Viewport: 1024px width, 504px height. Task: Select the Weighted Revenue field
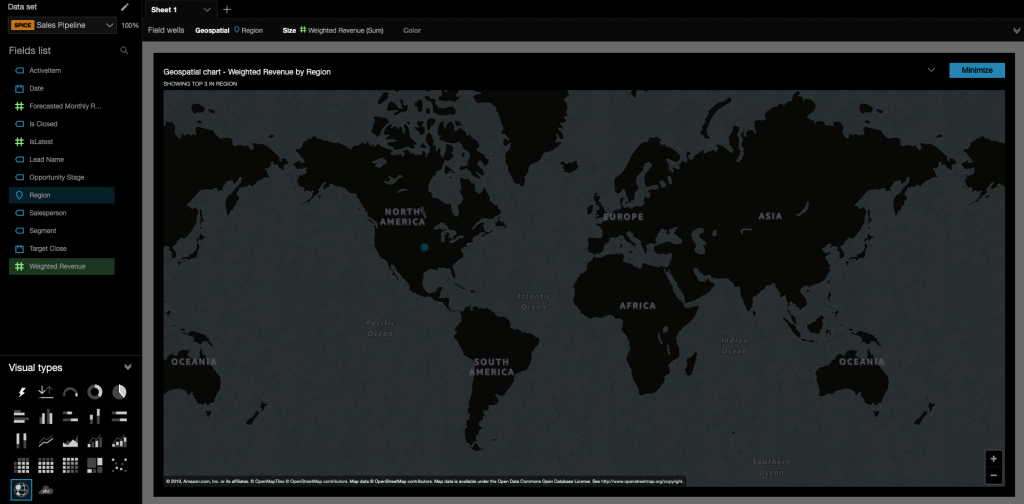tap(57, 266)
